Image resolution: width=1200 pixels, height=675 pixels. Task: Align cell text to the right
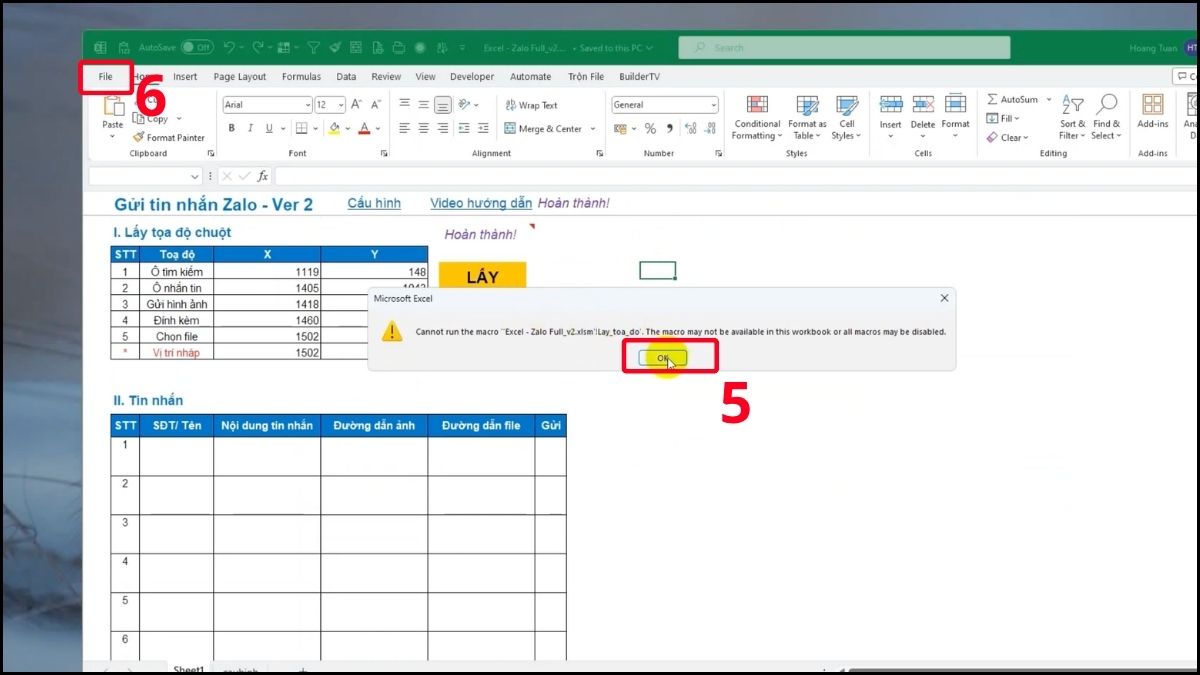442,128
